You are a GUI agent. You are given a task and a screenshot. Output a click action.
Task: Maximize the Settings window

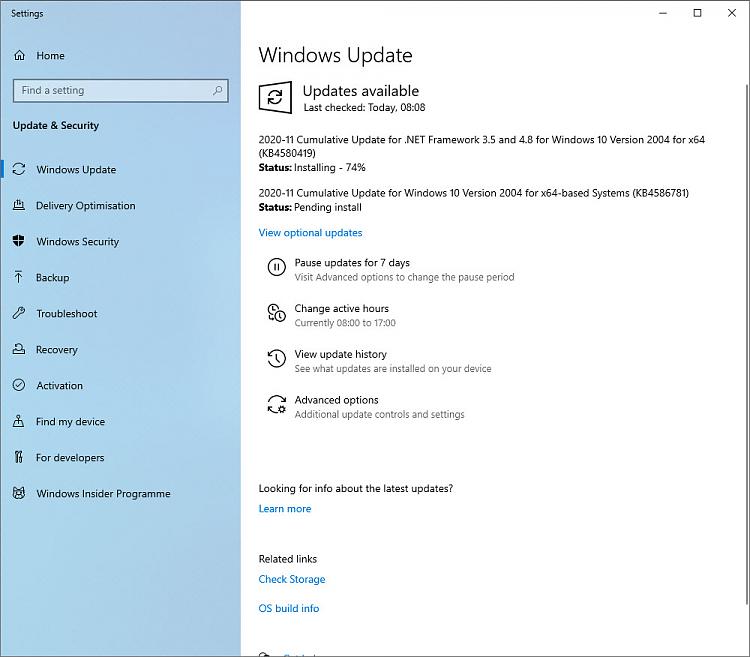tap(697, 13)
